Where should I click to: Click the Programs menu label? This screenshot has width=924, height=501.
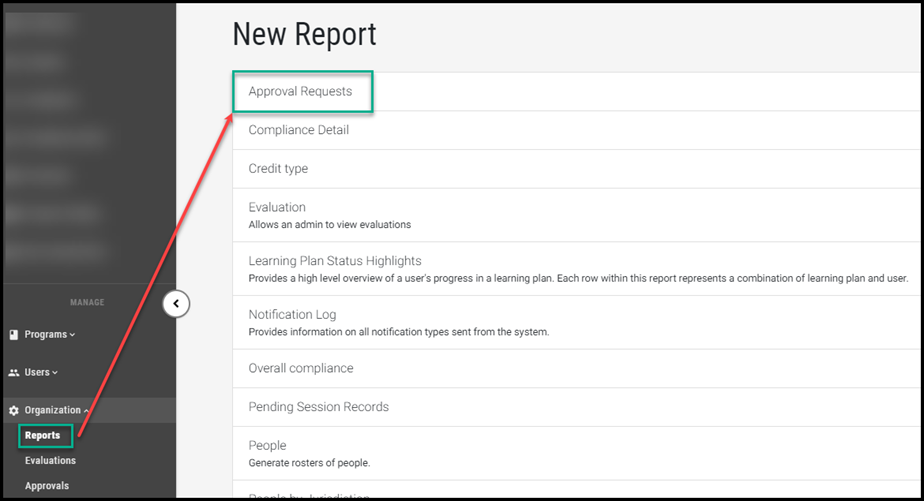point(46,335)
